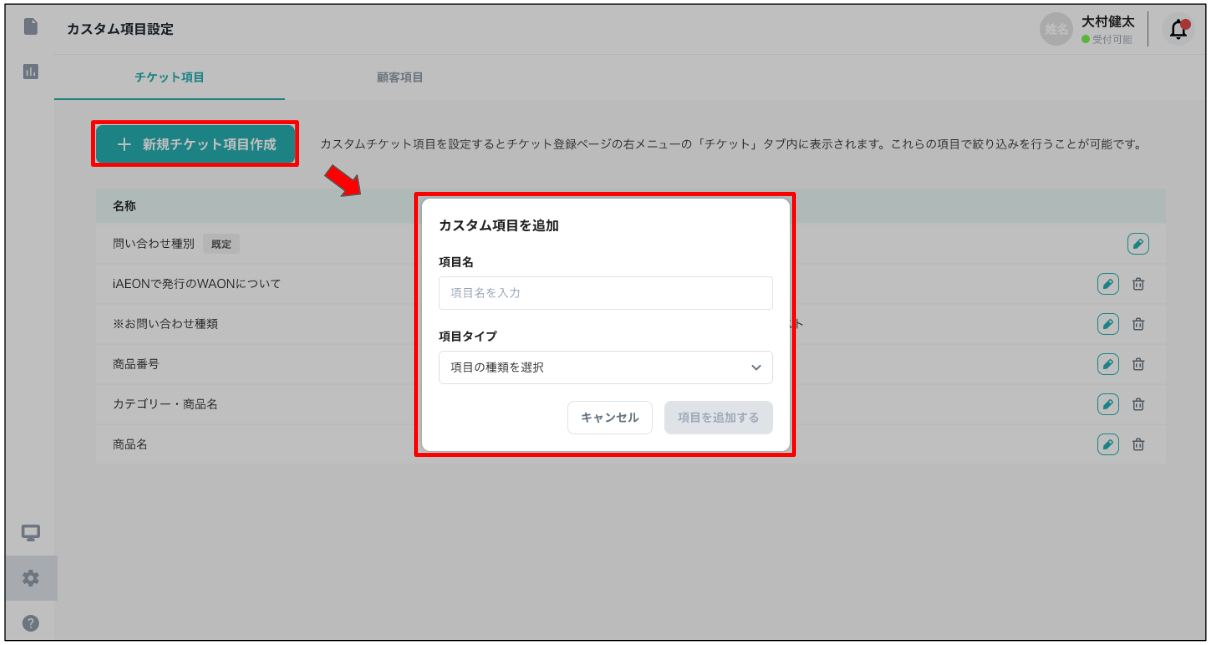Viewport: 1210px width, 645px height.
Task: Click the monitor icon in sidebar
Action: 31,533
